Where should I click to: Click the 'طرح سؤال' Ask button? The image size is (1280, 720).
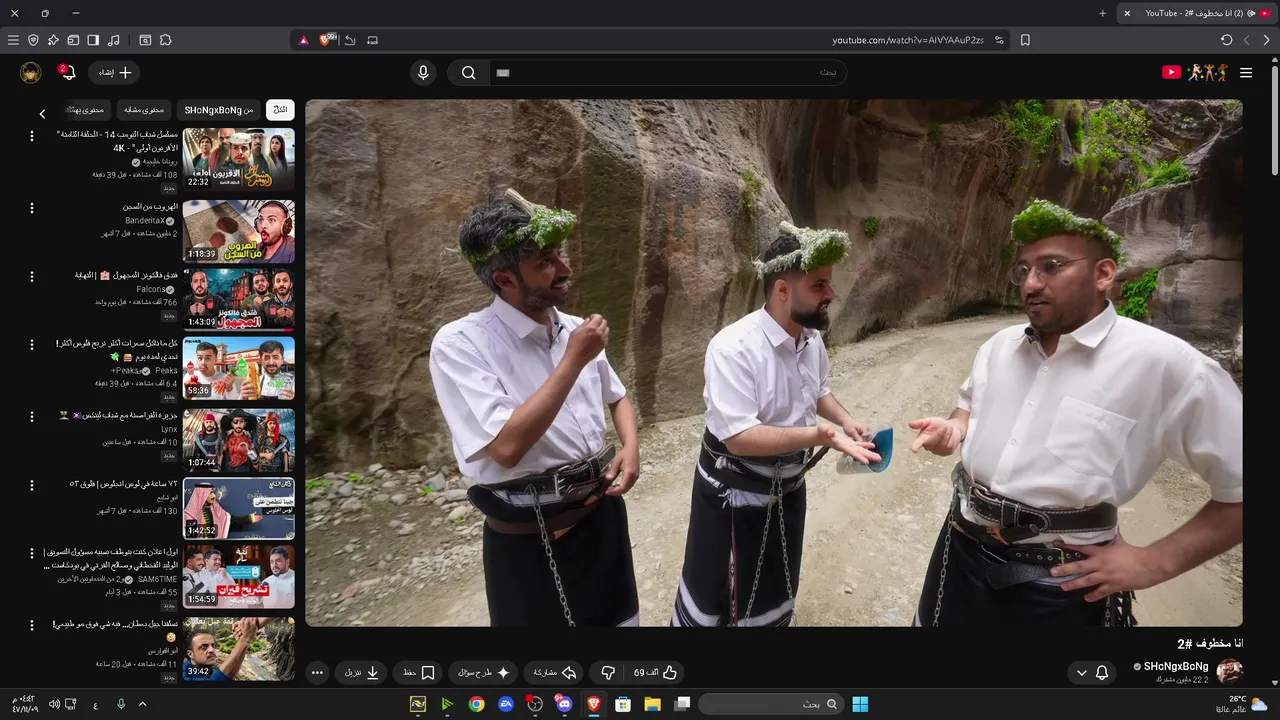(x=484, y=673)
